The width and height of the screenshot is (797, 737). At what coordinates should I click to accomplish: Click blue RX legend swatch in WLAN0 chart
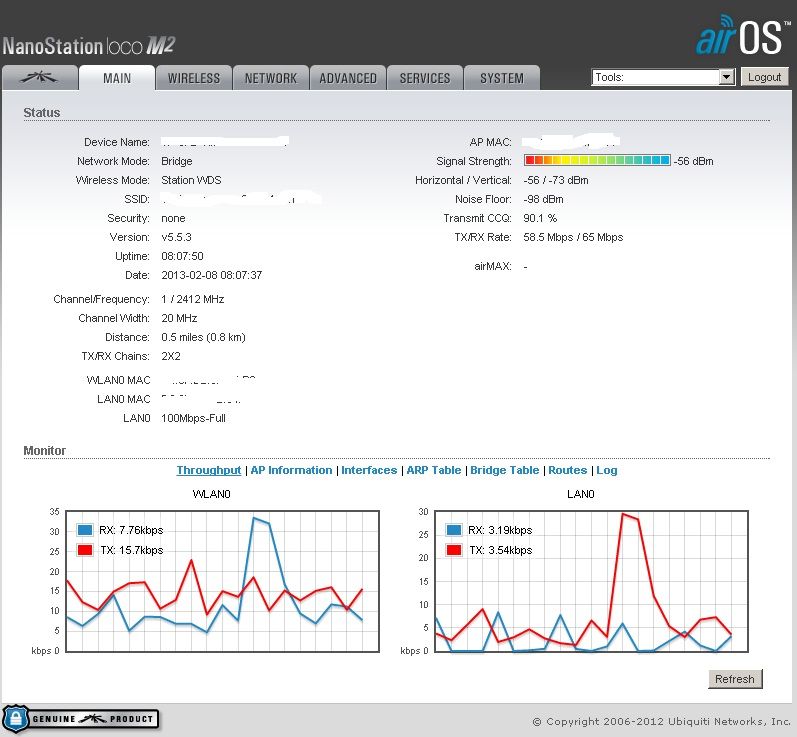[85, 530]
